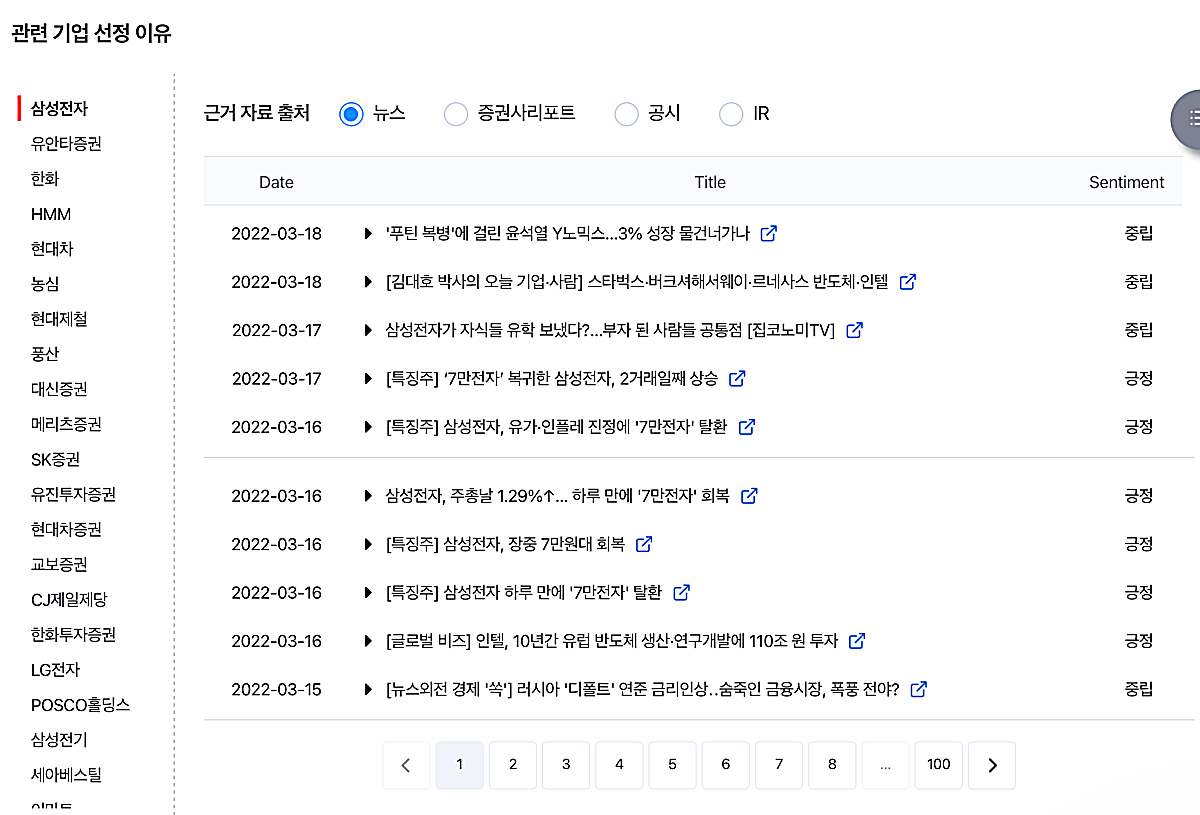Go to page 2 in pagination
The width and height of the screenshot is (1200, 815).
click(x=513, y=765)
